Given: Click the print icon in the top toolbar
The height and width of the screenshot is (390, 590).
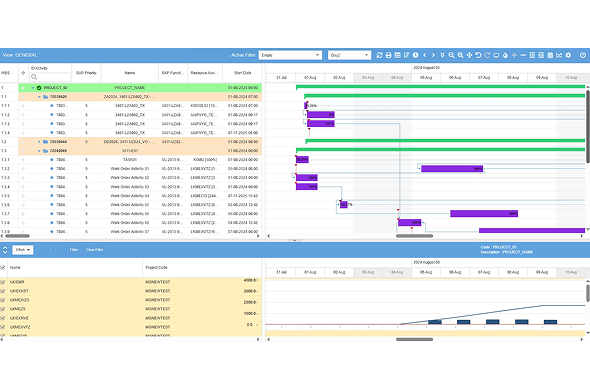Looking at the screenshot, I should pyautogui.click(x=388, y=55).
